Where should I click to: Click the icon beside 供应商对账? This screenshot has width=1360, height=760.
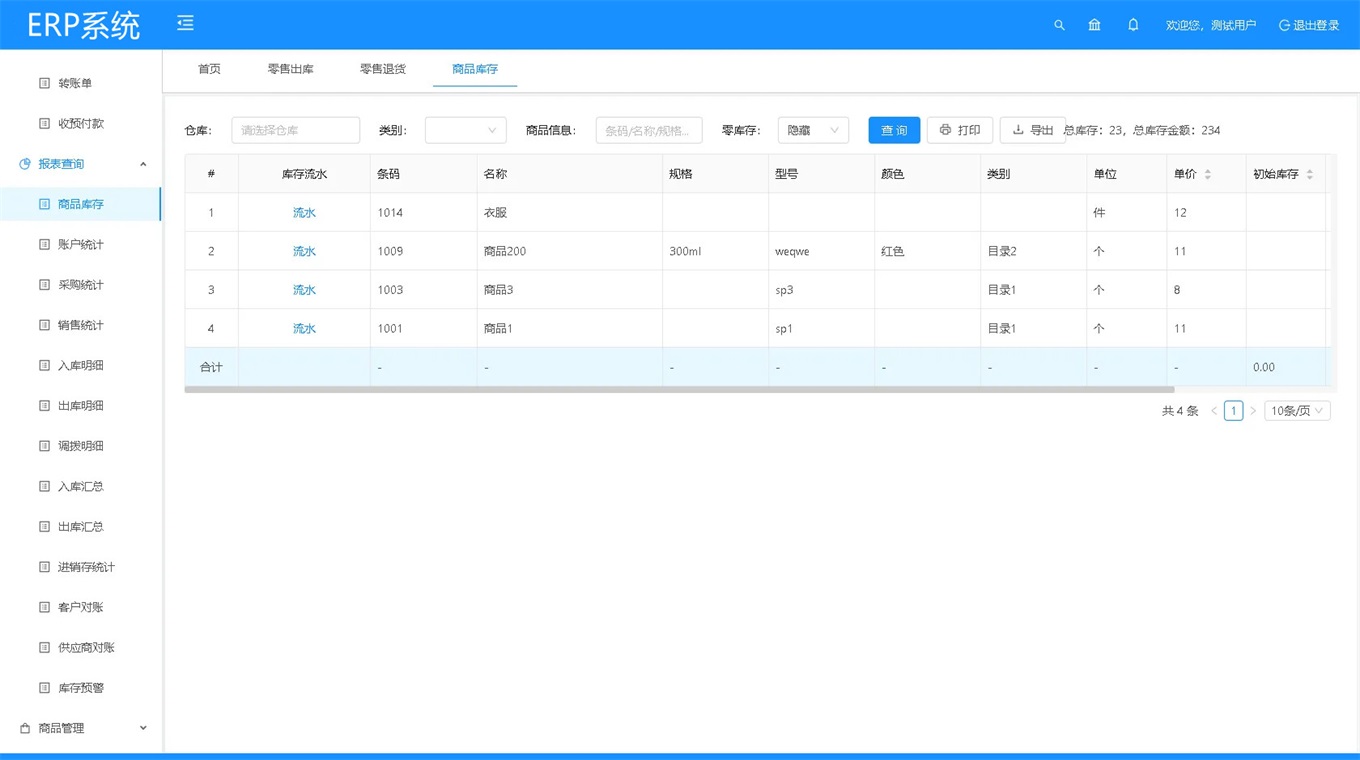point(44,647)
